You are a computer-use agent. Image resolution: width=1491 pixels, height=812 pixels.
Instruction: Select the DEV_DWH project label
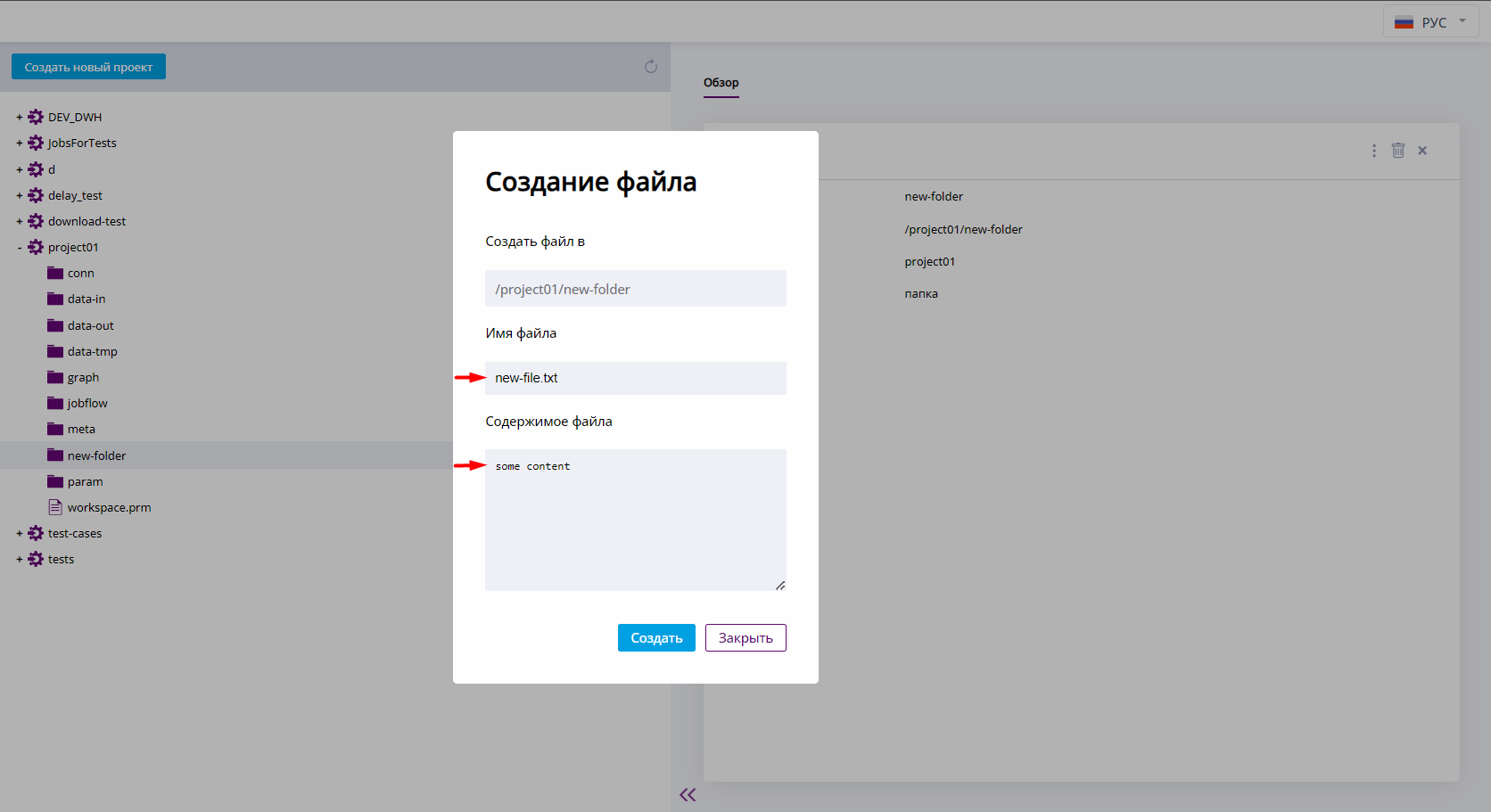click(75, 118)
